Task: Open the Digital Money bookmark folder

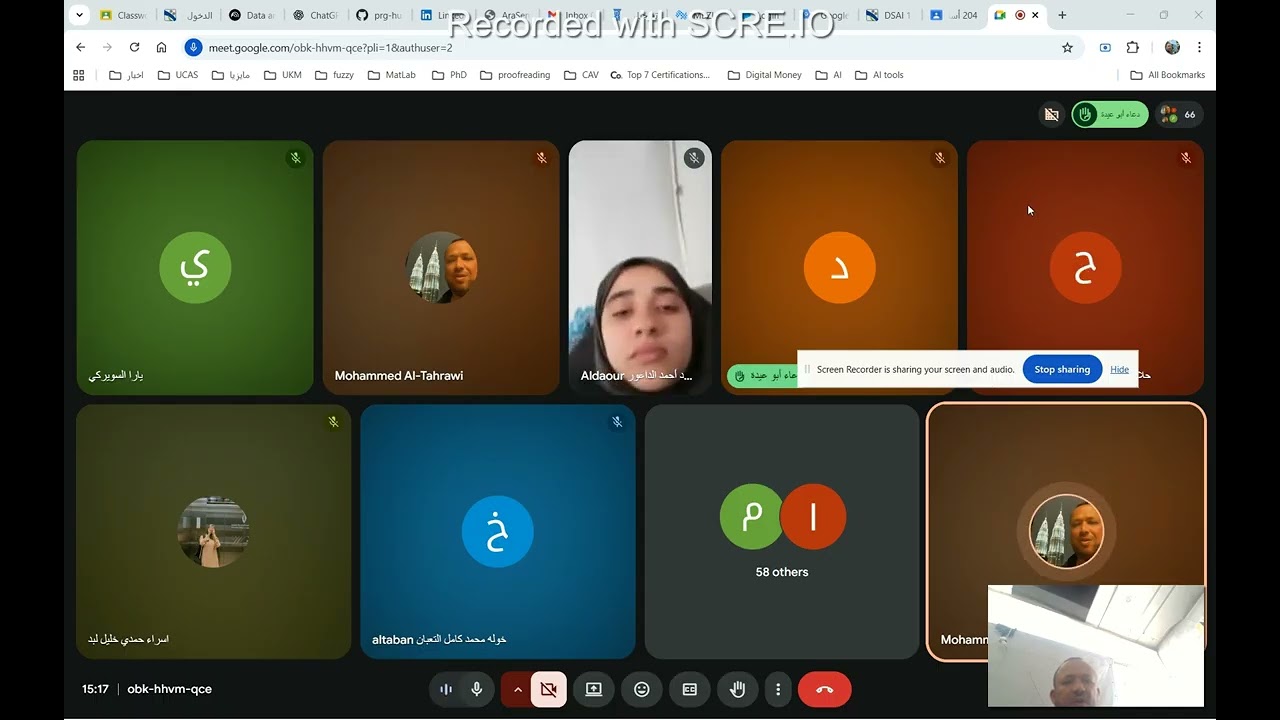Action: click(764, 75)
